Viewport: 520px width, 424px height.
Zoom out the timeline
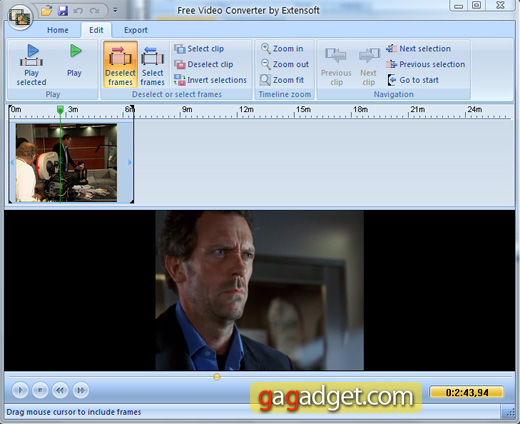[x=285, y=64]
